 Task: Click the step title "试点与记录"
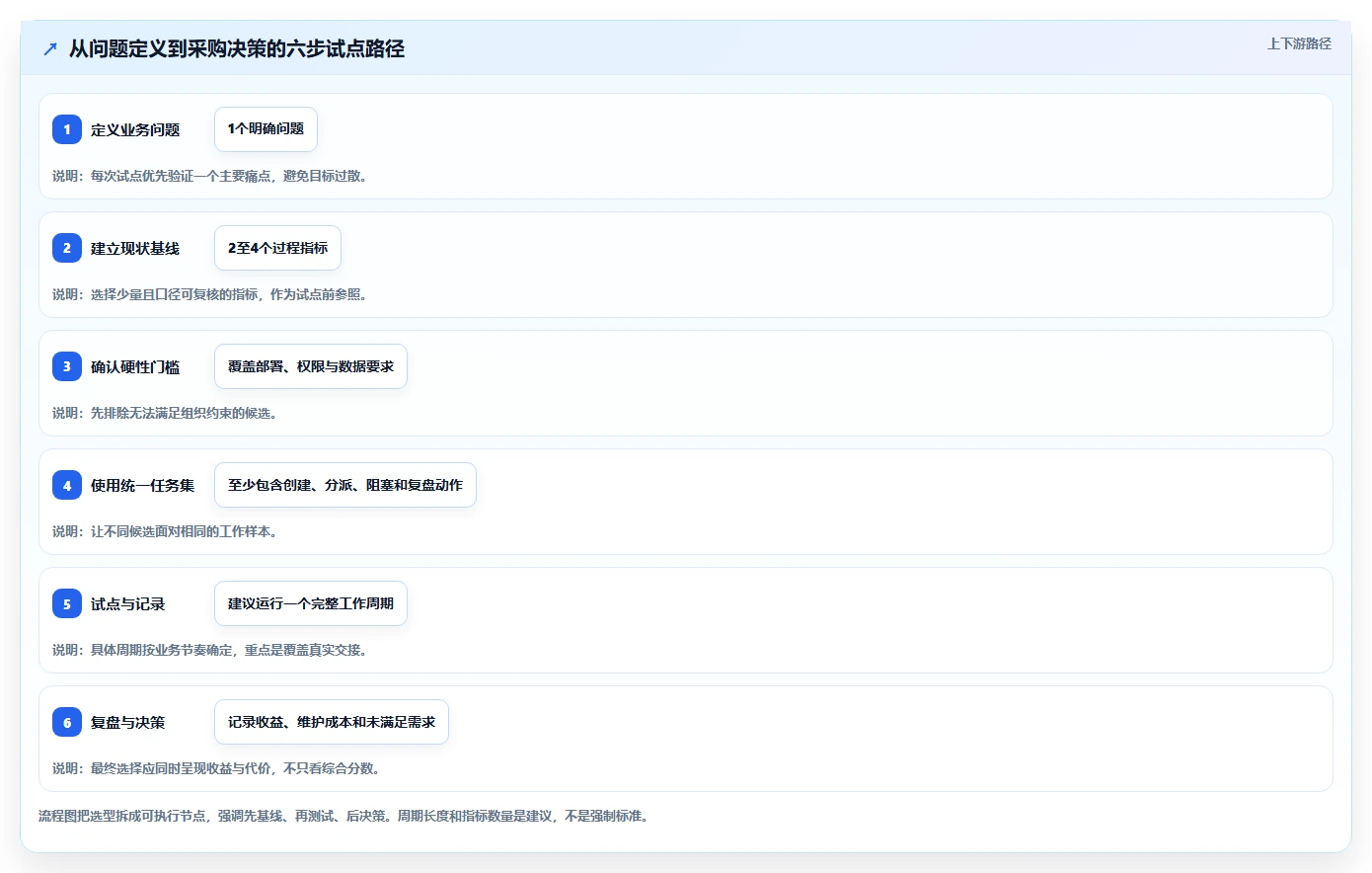[x=128, y=603]
